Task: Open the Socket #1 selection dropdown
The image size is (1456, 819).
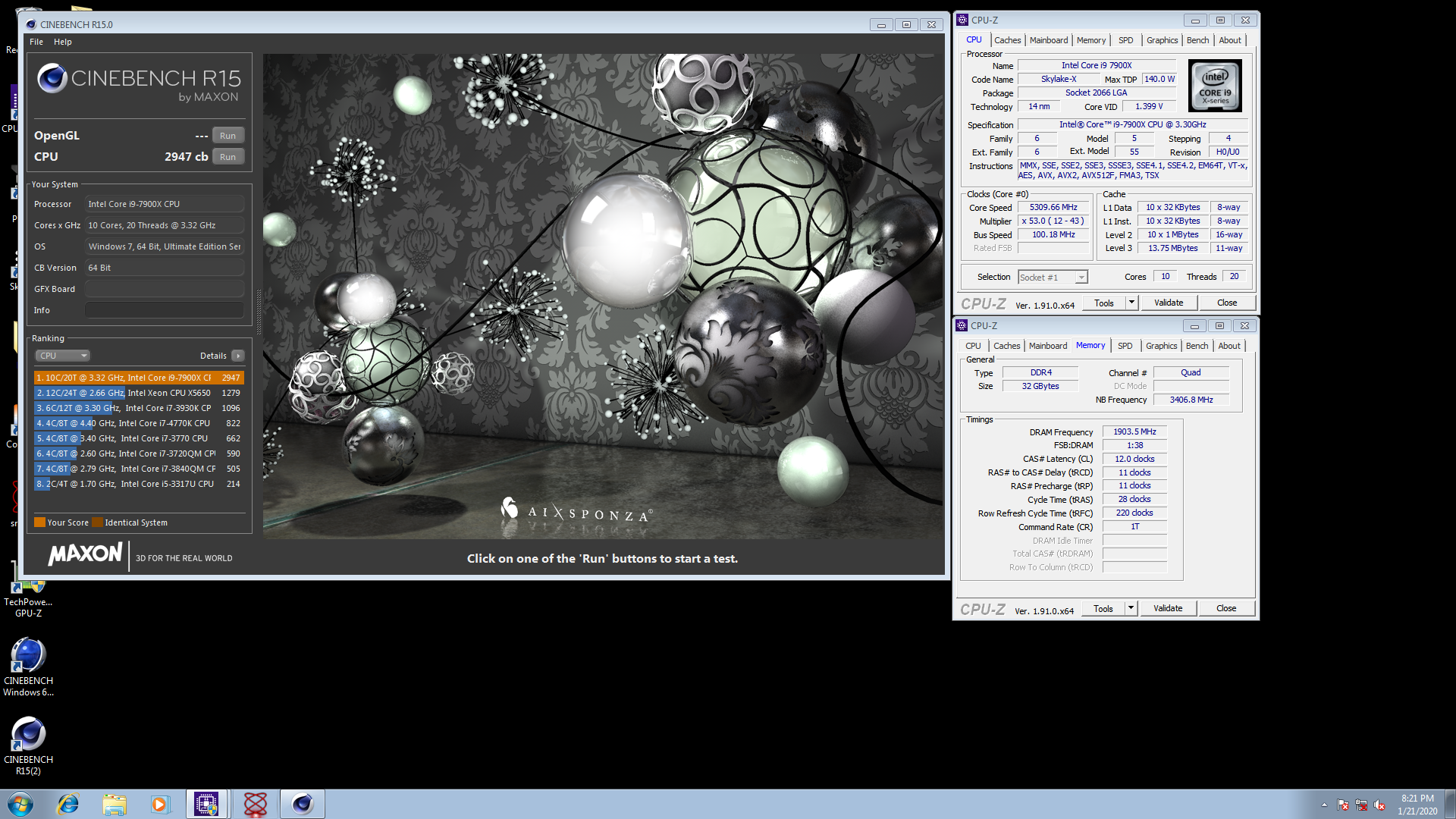Action: 1053,278
